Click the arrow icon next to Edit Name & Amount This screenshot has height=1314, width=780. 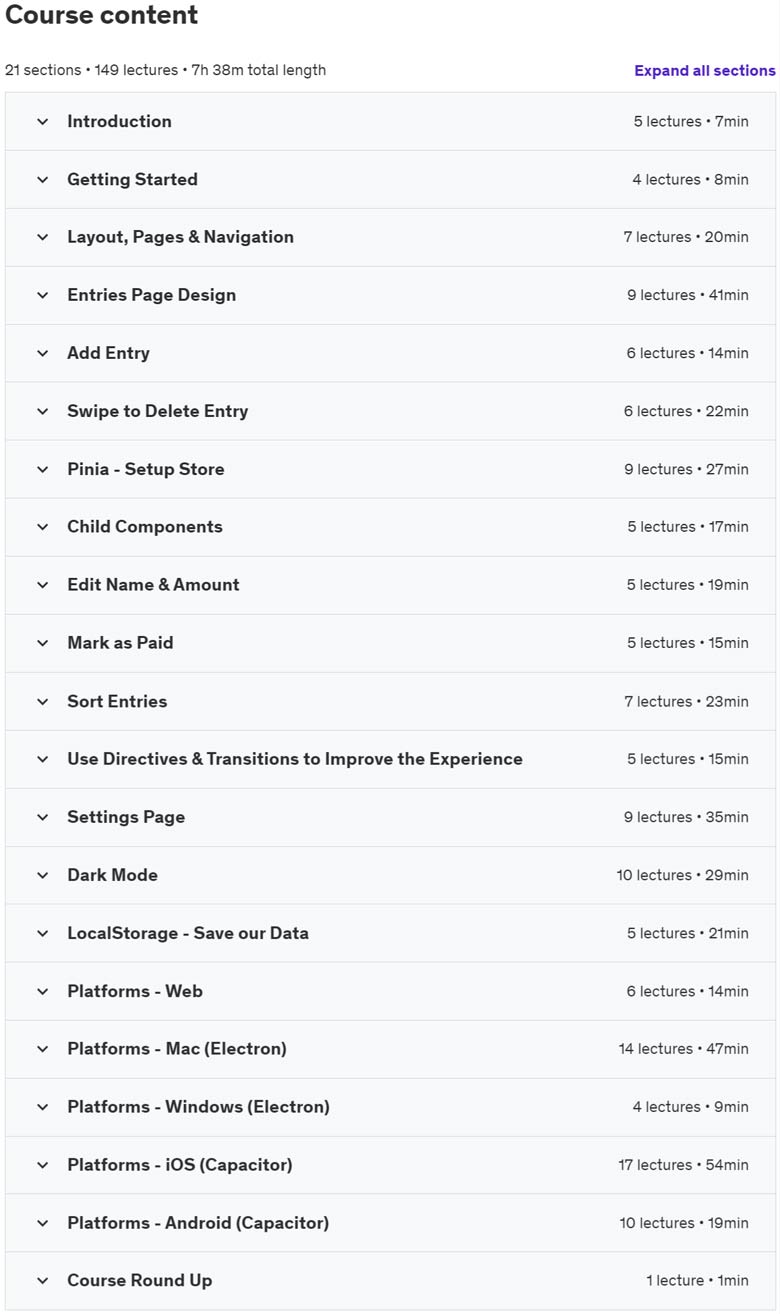pos(42,585)
